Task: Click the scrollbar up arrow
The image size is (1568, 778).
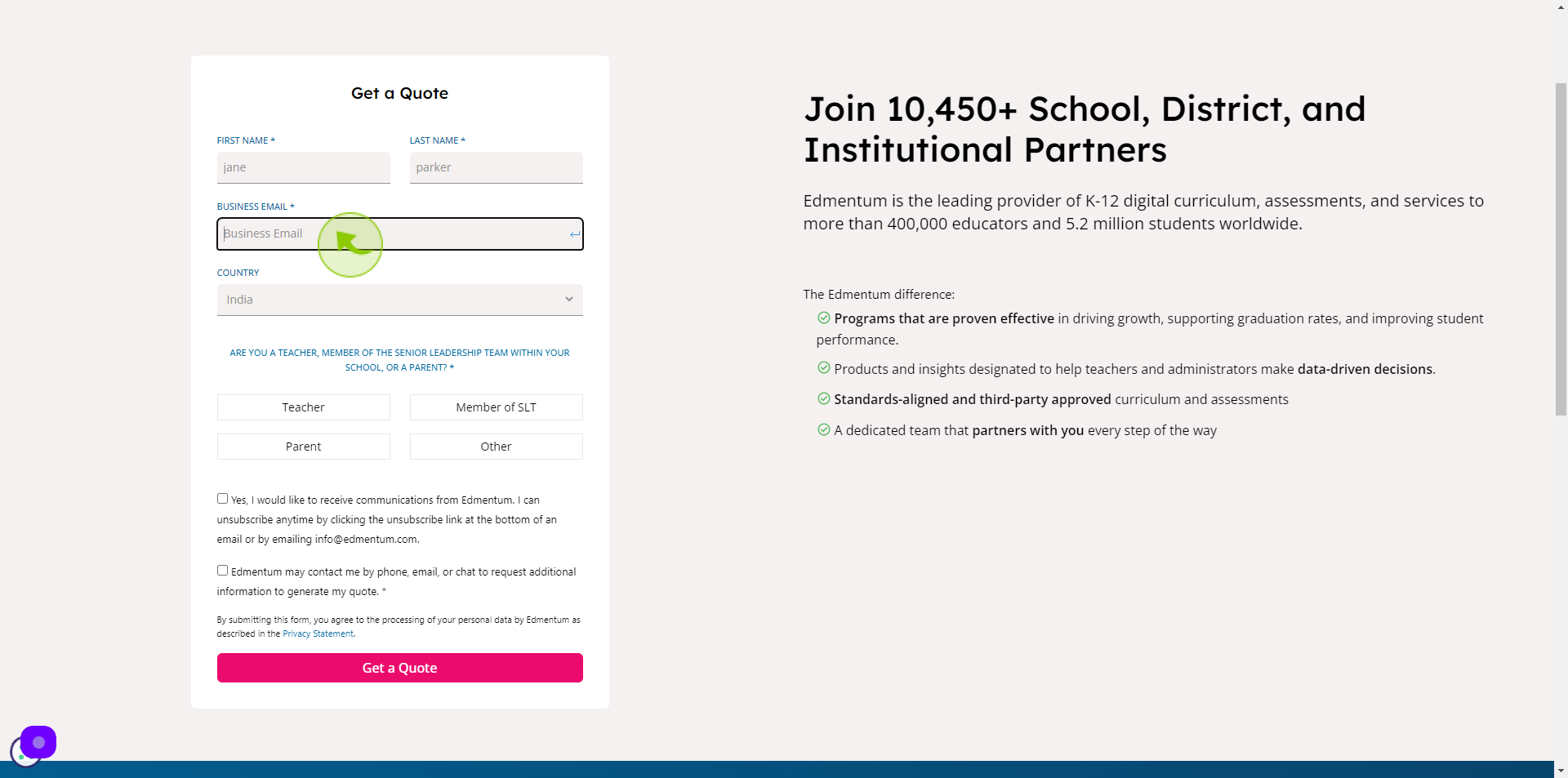Action: click(1561, 7)
